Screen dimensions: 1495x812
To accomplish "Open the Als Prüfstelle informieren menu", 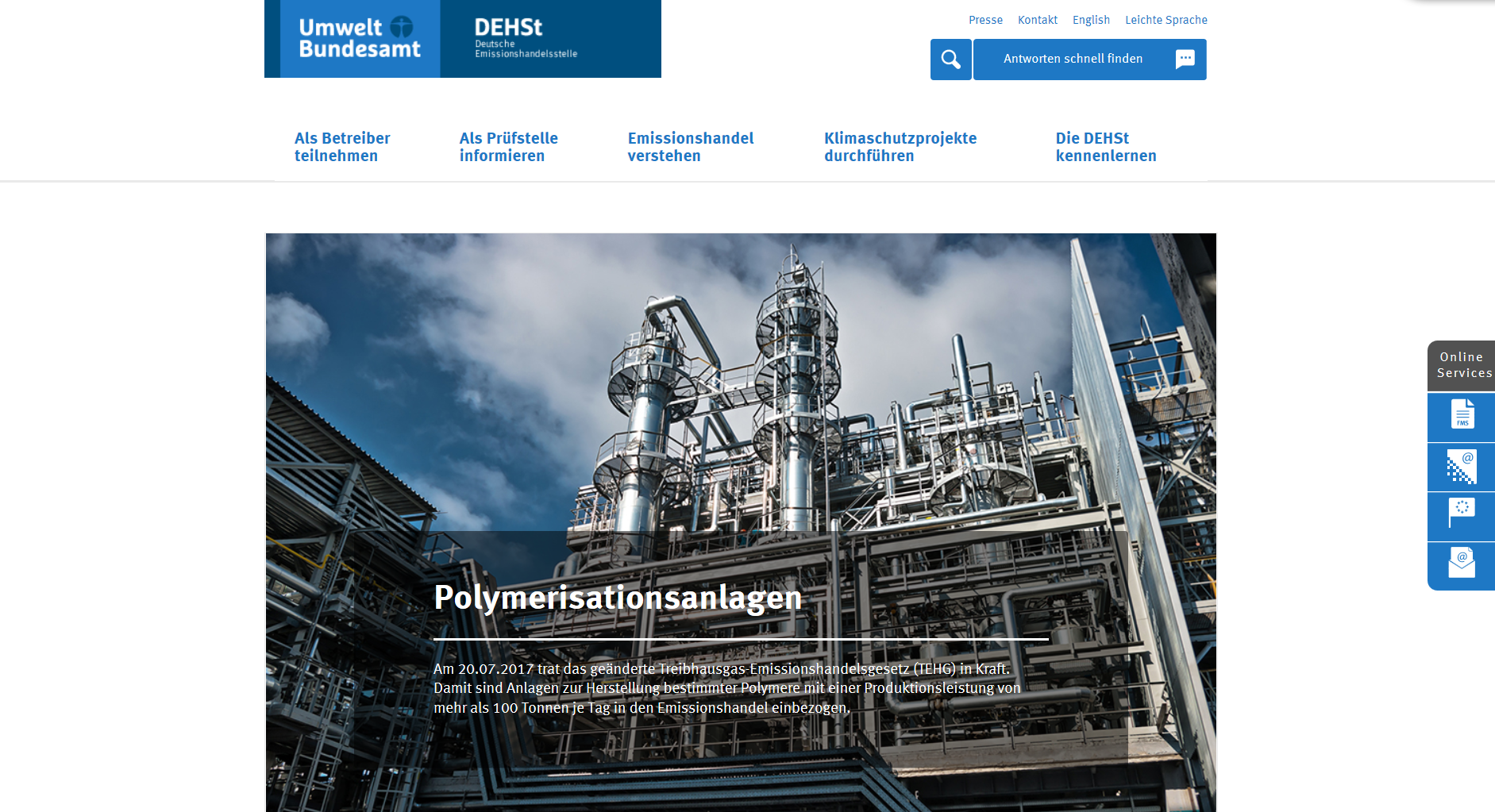I will 508,147.
